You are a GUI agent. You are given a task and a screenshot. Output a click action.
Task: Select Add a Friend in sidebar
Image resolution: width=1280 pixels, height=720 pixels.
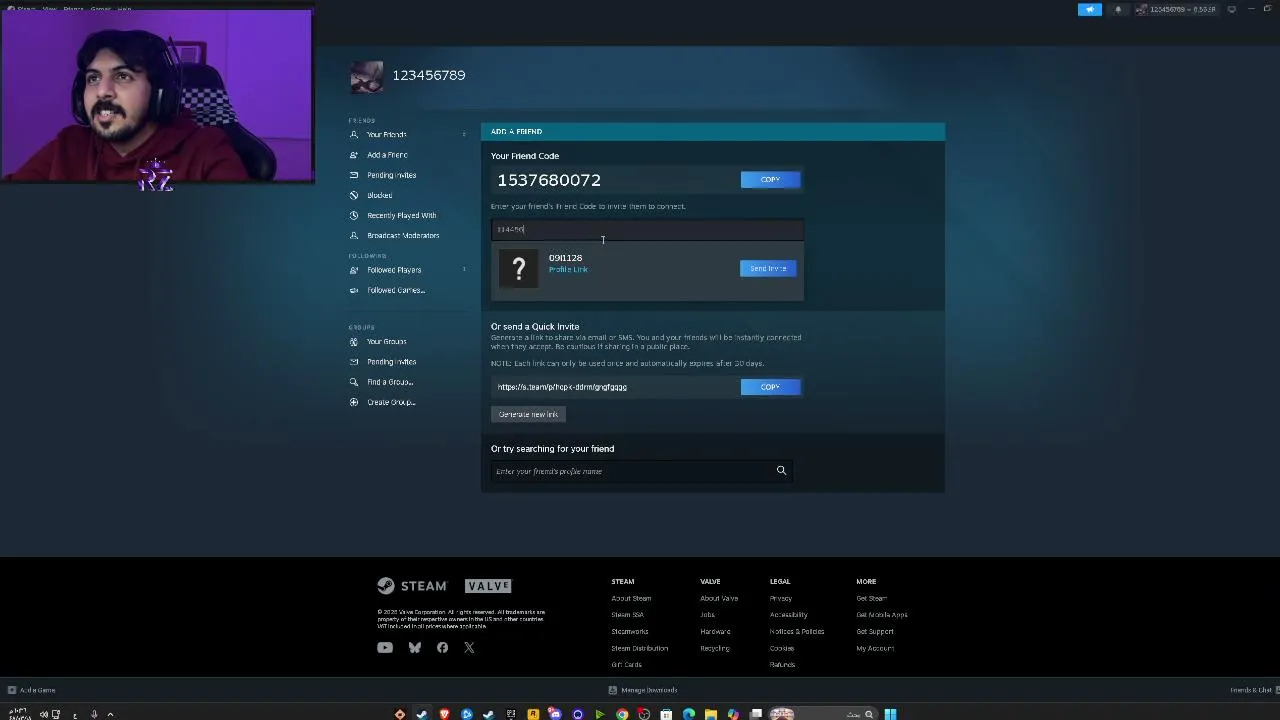point(387,155)
